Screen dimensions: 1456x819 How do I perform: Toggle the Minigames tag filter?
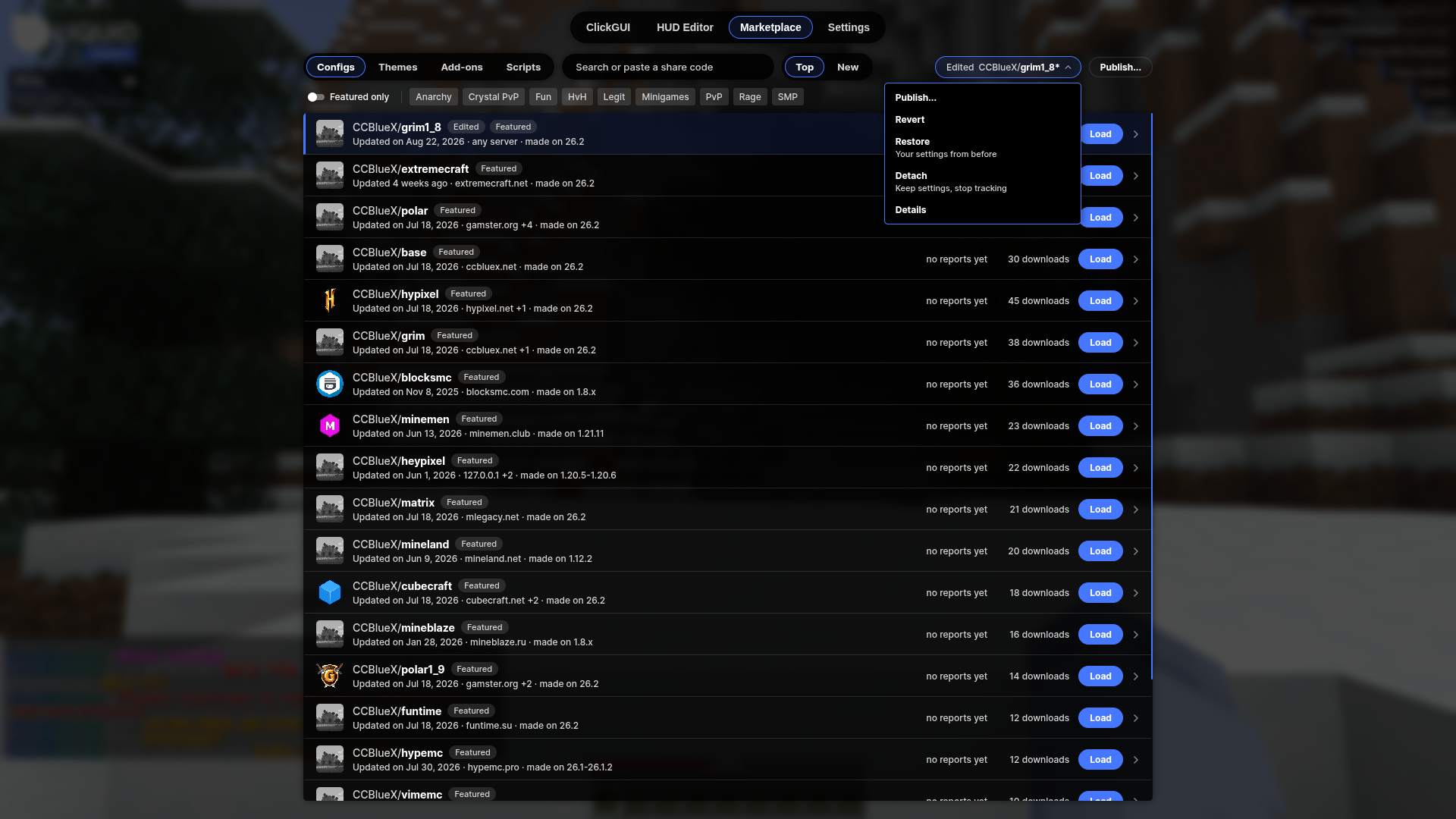(665, 97)
